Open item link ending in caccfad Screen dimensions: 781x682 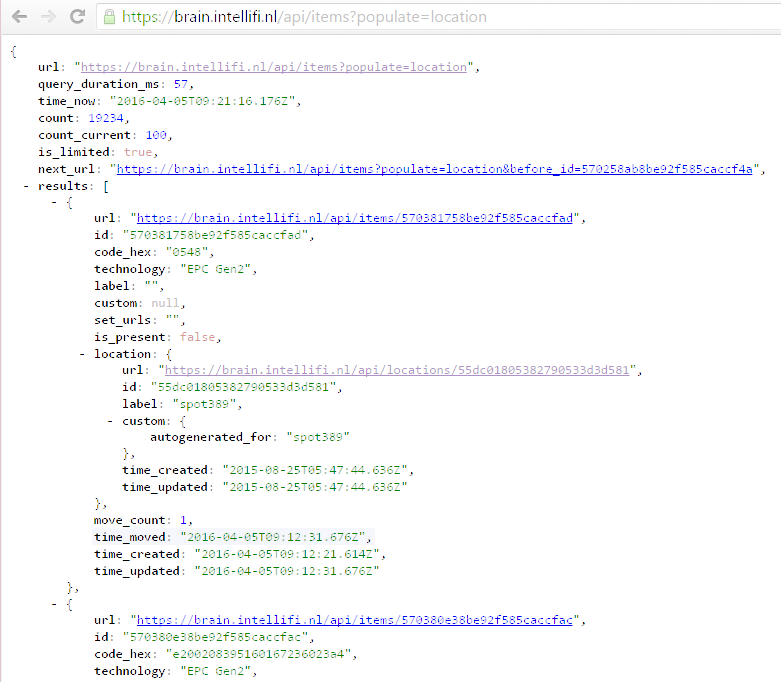tap(355, 218)
